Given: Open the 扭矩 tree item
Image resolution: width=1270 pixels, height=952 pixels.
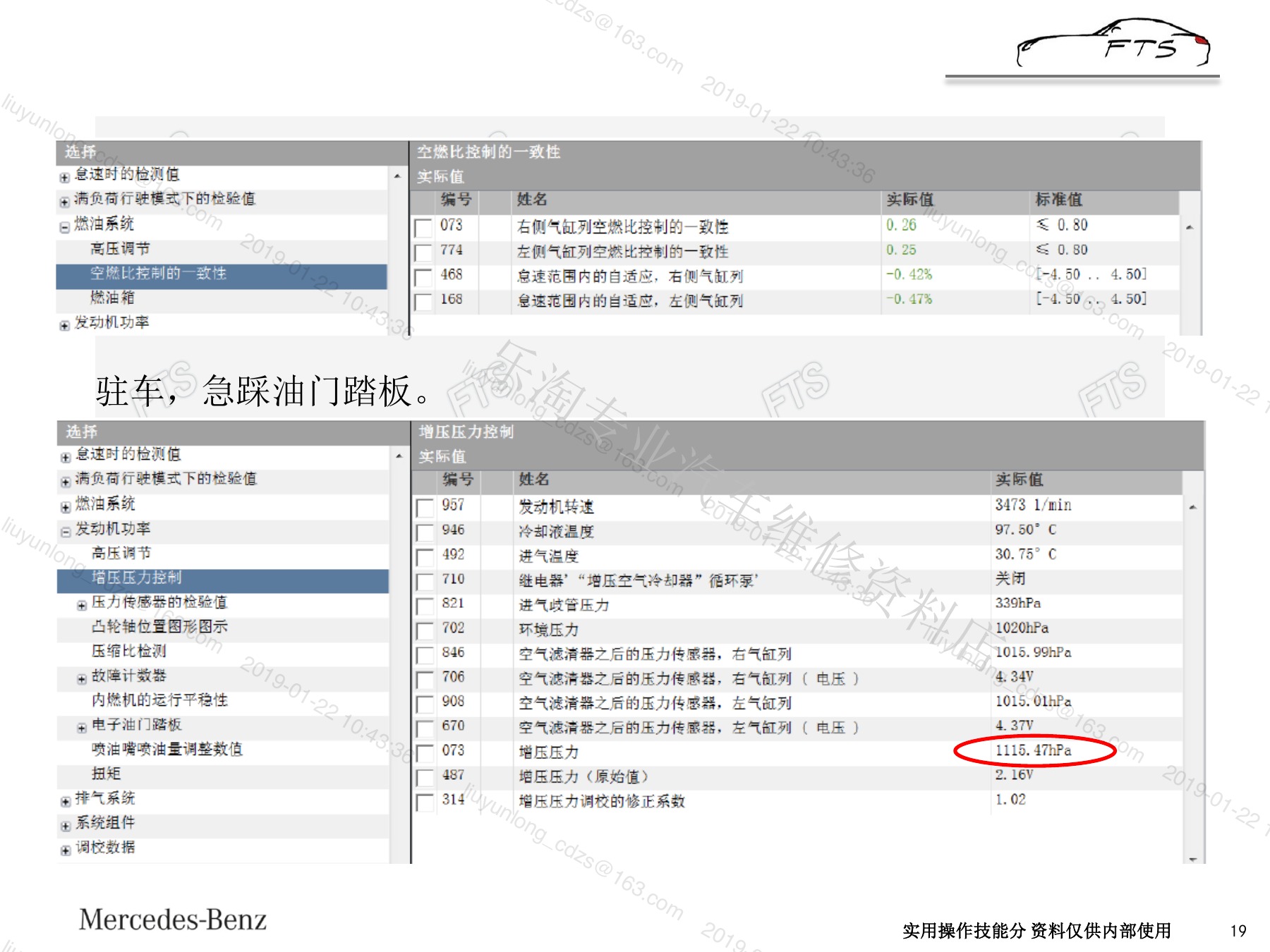Looking at the screenshot, I should [106, 774].
